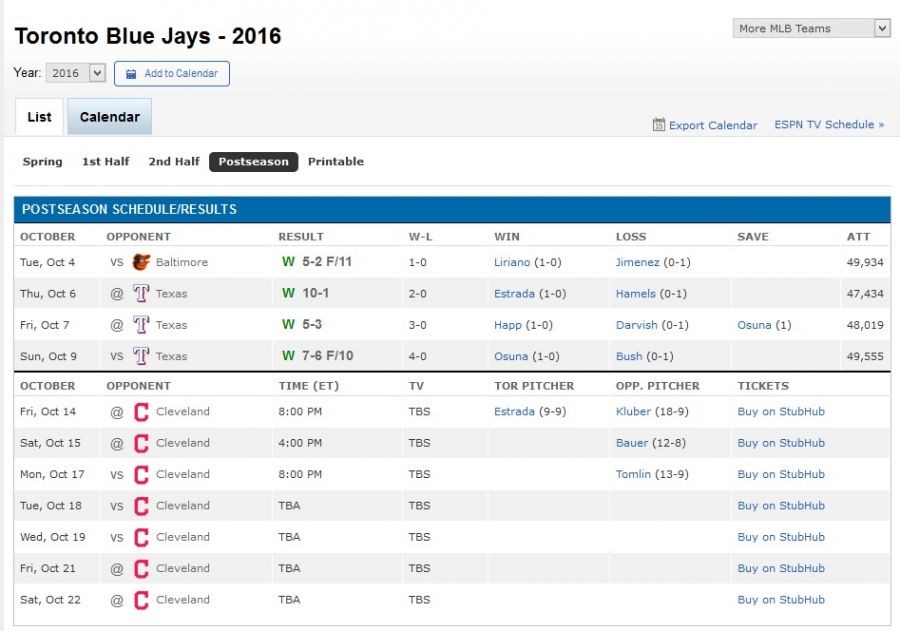The width and height of the screenshot is (900, 631).
Task: Open Liriano player link
Action: point(512,262)
